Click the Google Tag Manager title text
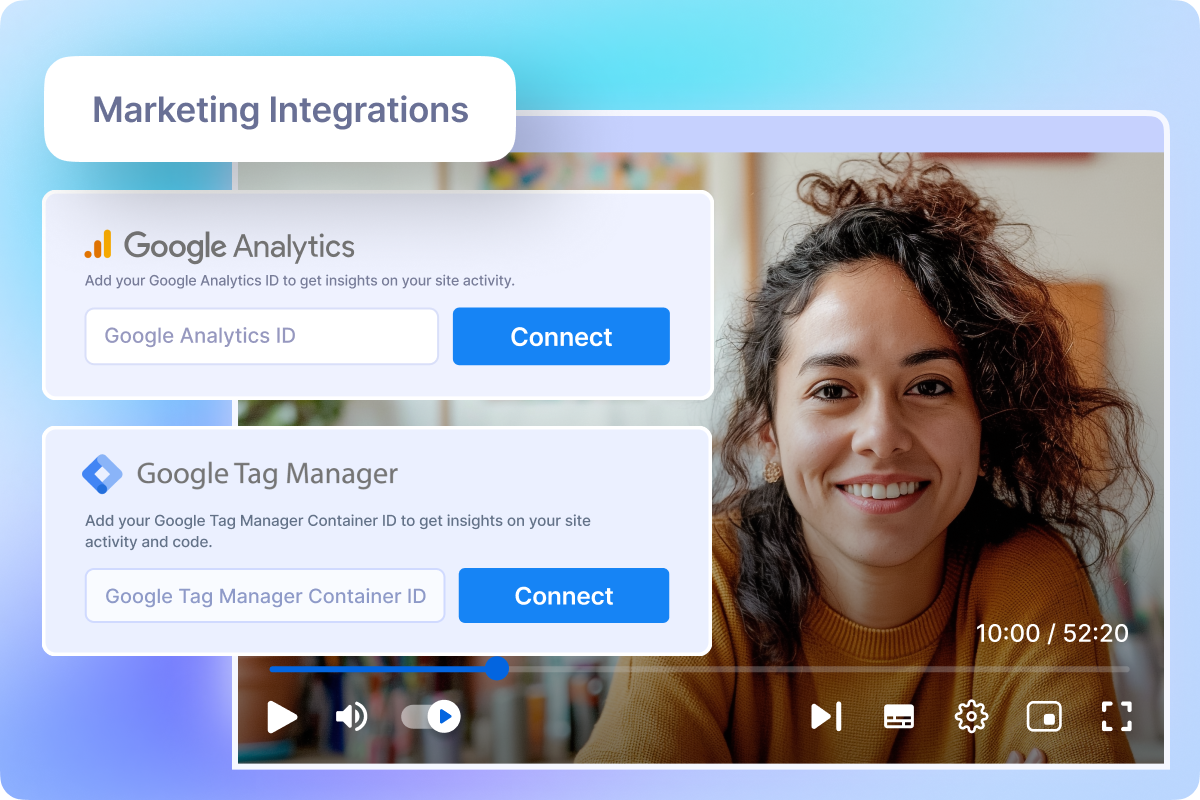The image size is (1200, 800). coord(267,474)
